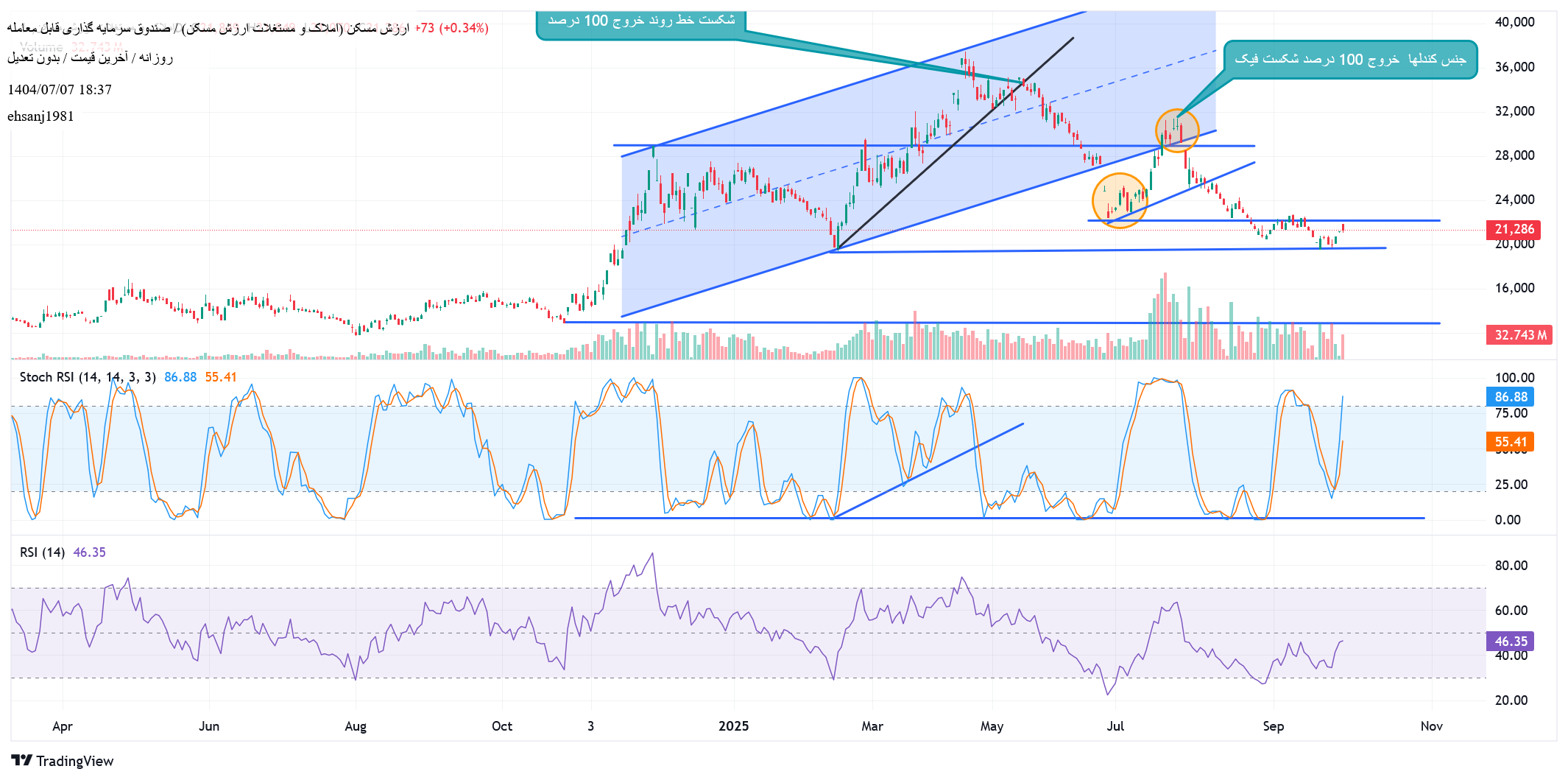
Task: Open the author name ehsanj1981
Action: (x=40, y=116)
